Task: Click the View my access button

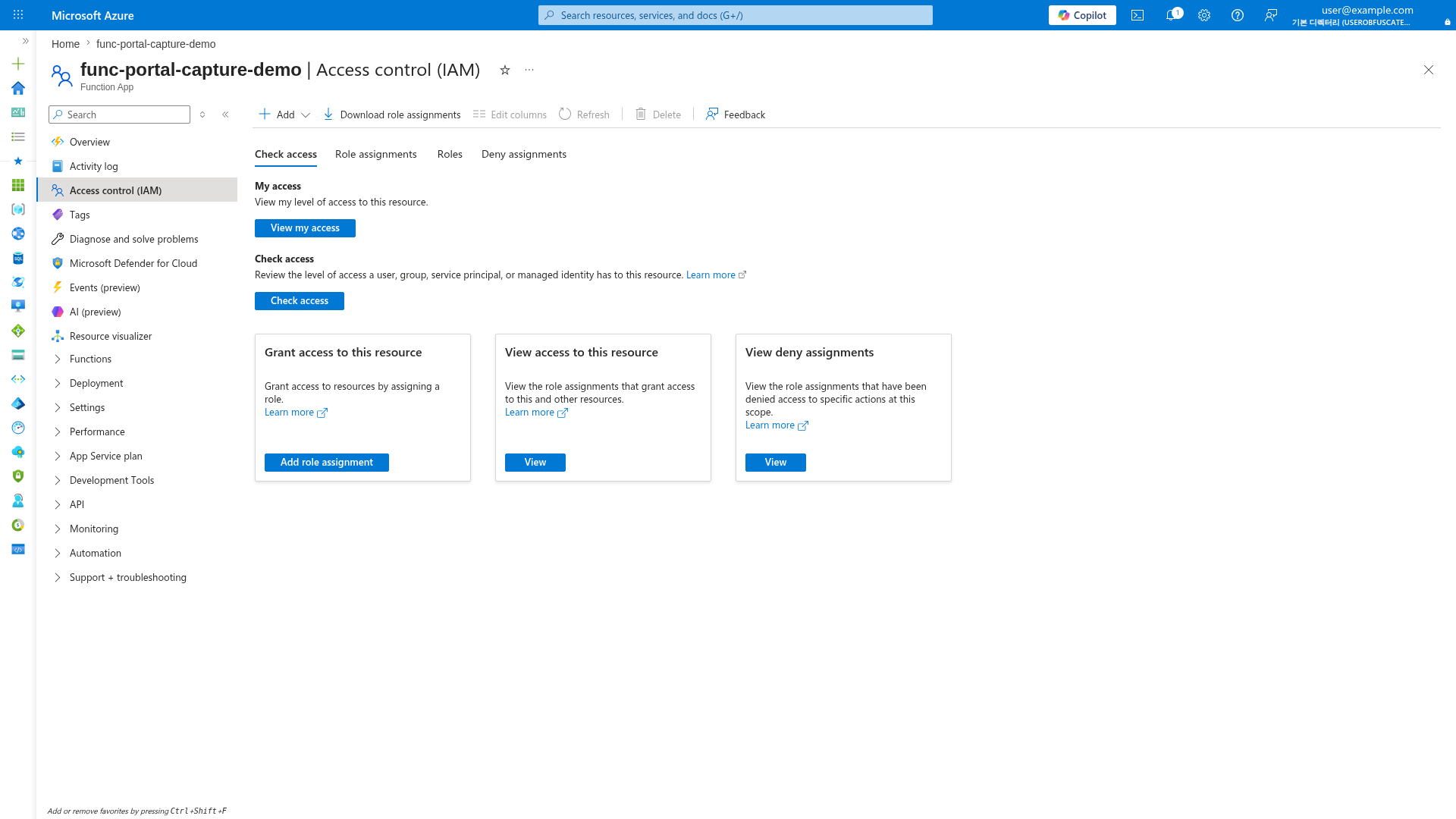Action: click(305, 228)
